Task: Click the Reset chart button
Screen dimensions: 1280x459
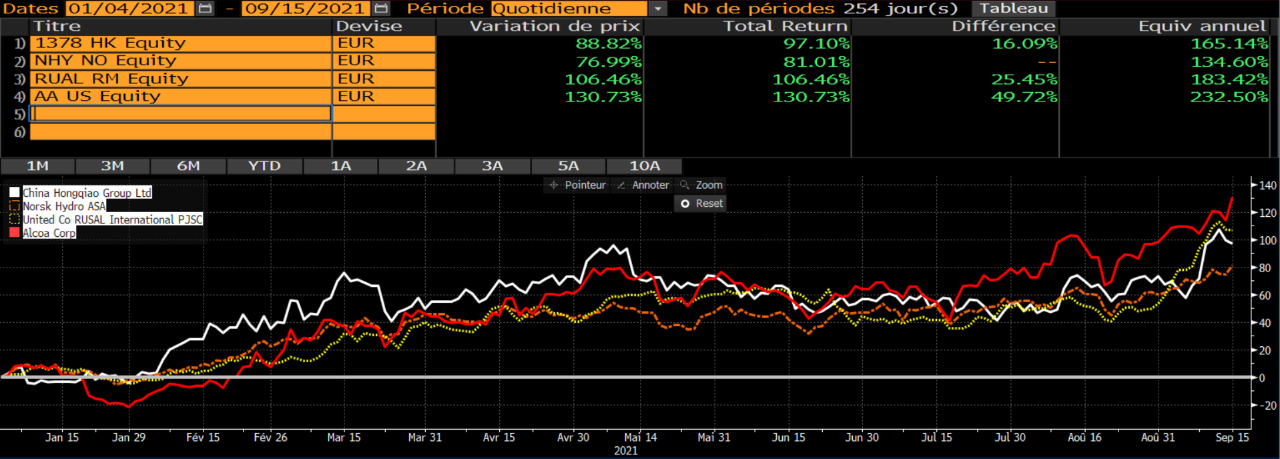Action: point(700,203)
